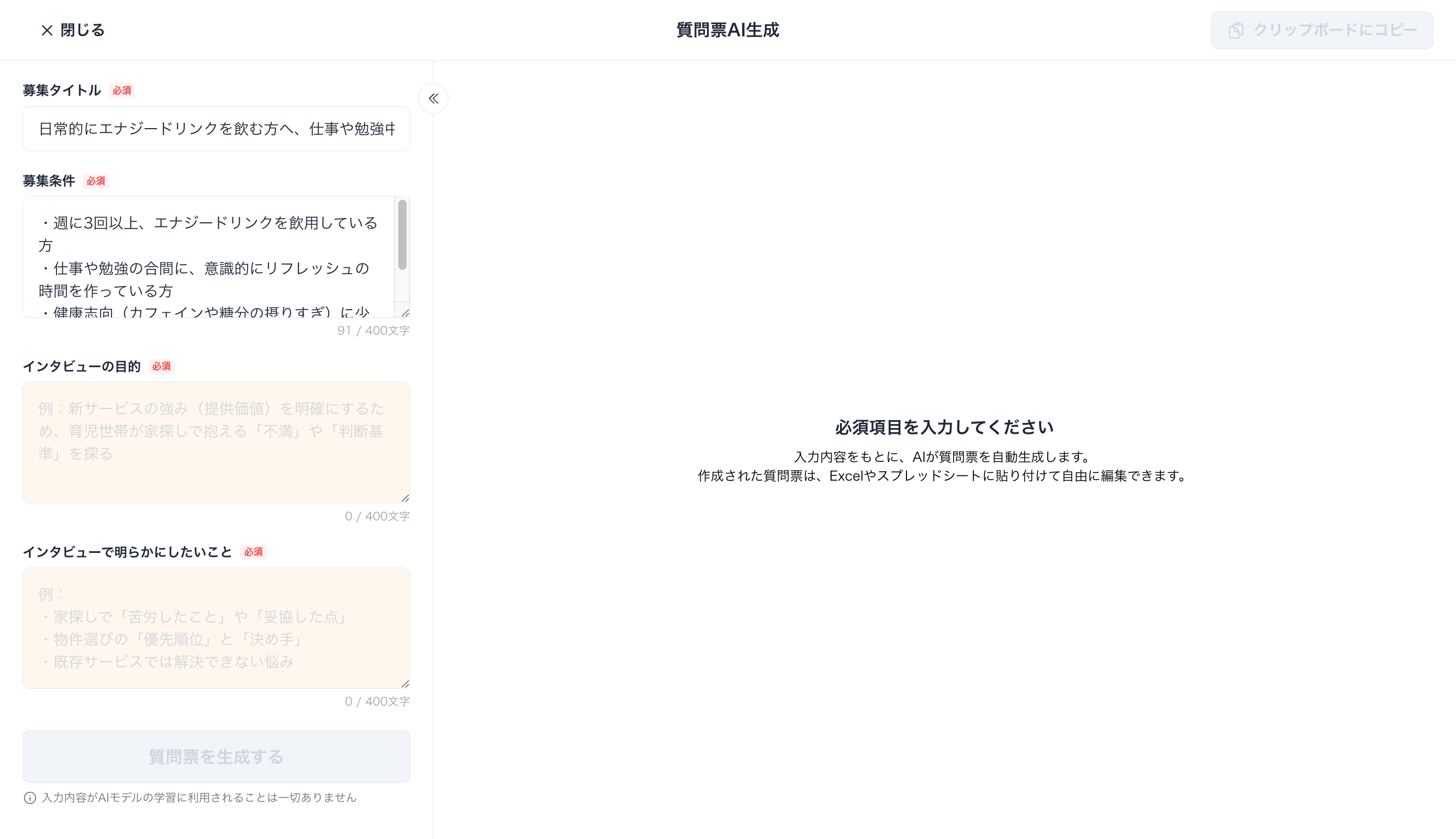Click the 必須項目を入力してください heading
1456x839 pixels.
tap(944, 427)
